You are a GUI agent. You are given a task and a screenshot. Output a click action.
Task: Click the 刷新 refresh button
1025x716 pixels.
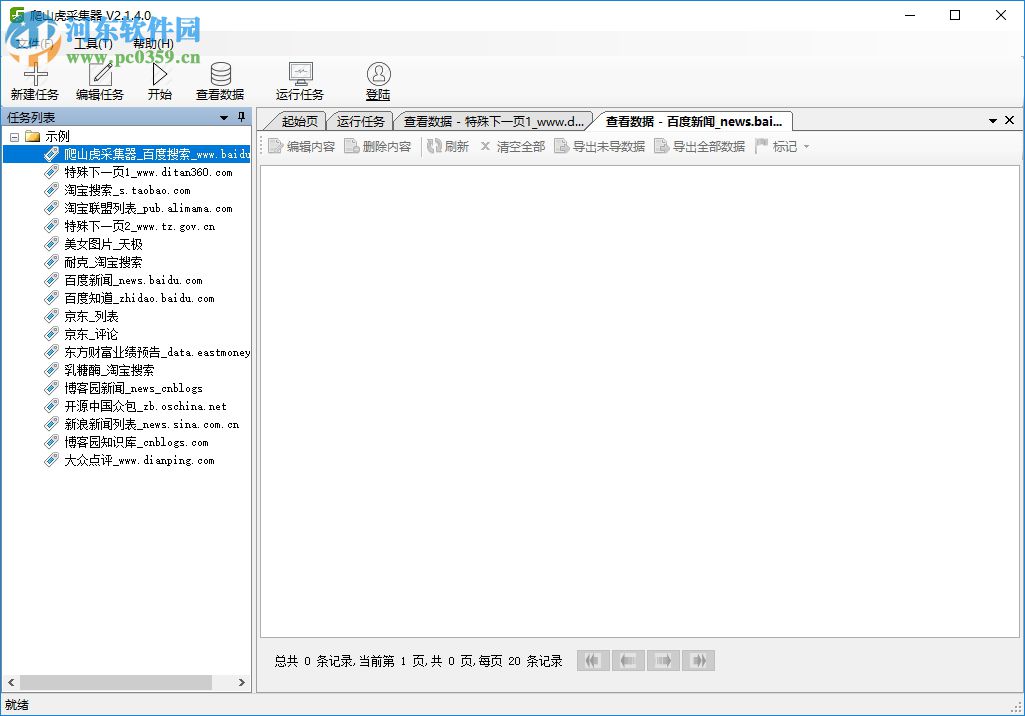(x=448, y=146)
